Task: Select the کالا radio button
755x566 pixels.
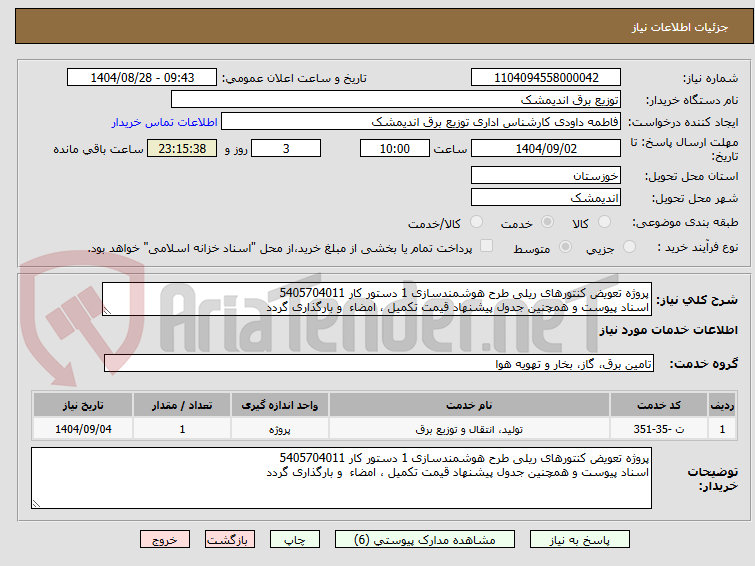Action: 604,222
